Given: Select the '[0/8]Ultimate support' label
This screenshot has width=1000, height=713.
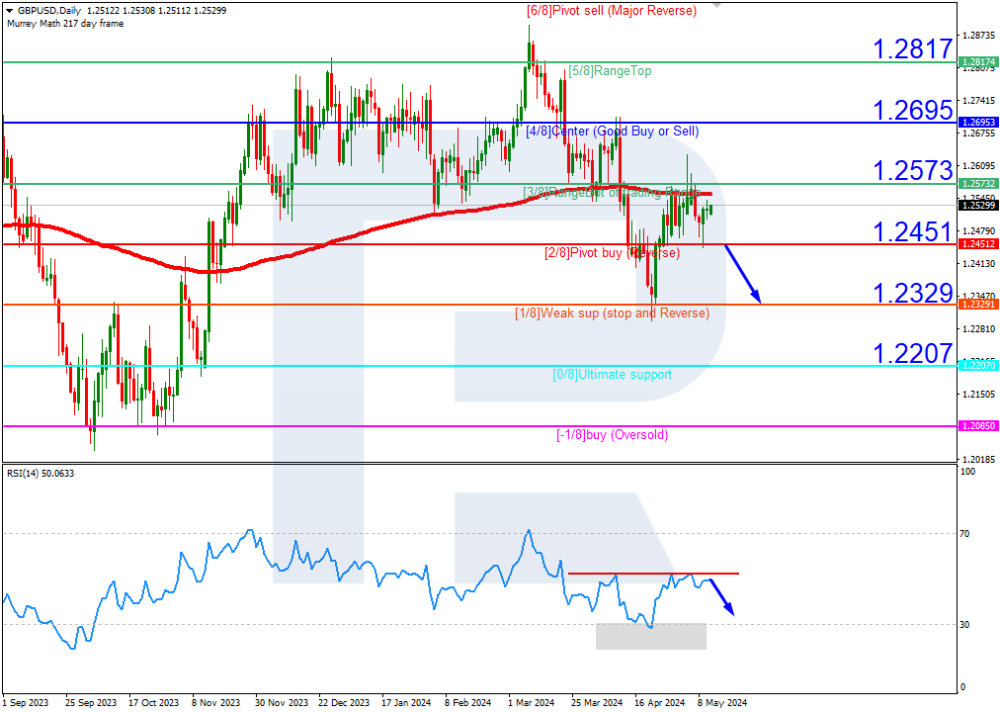Looking at the screenshot, I should tap(612, 375).
